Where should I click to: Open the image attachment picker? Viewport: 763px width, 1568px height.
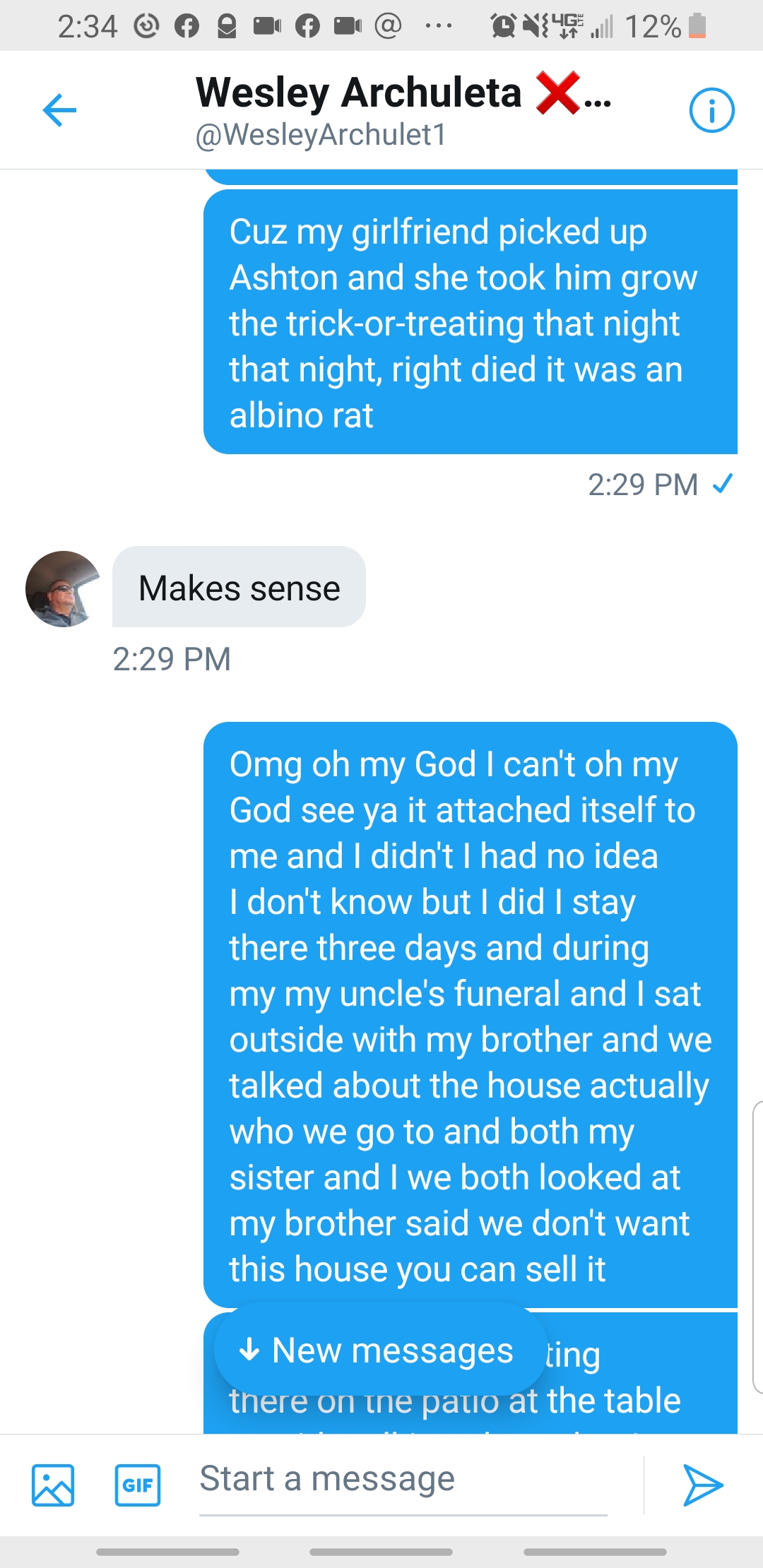pos(53,1485)
